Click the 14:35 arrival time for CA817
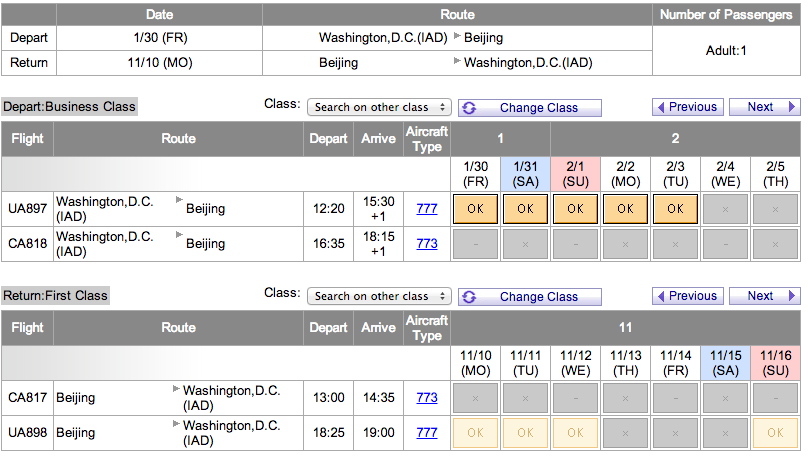This screenshot has height=456, width=808. point(379,398)
